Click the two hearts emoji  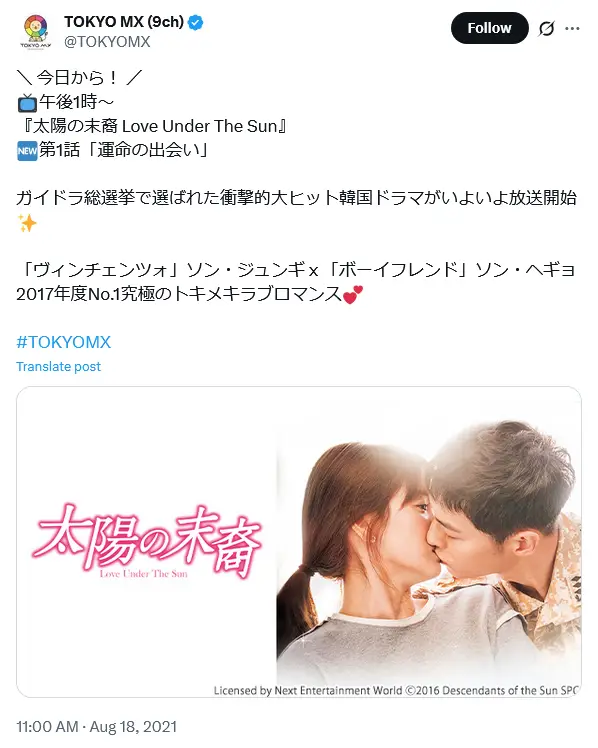click(x=353, y=294)
